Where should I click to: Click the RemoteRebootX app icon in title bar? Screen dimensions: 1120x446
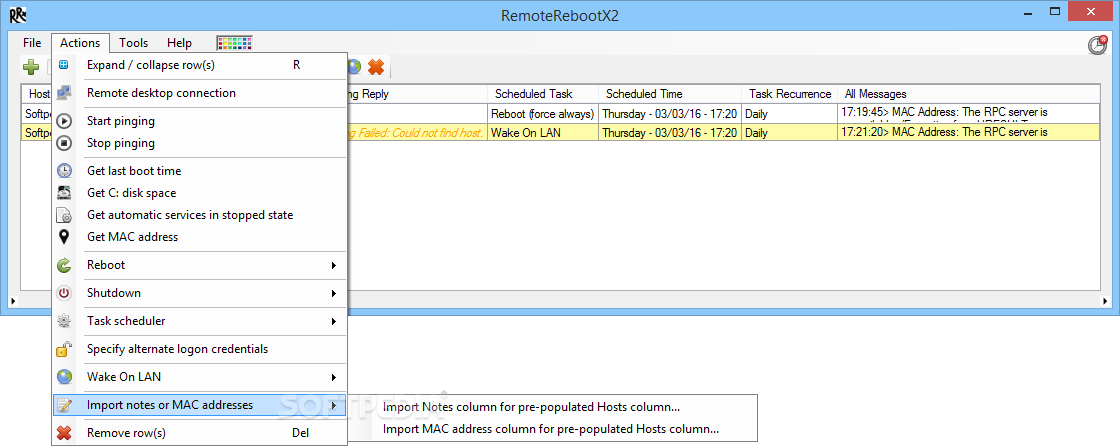[17, 14]
